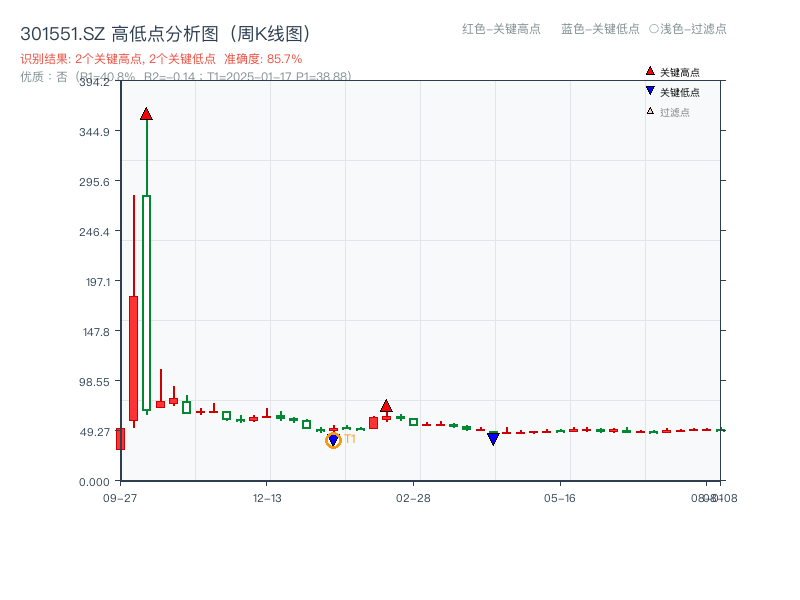
Task: Select the red triangle marker near the 02-28 rally
Action: 385,404
